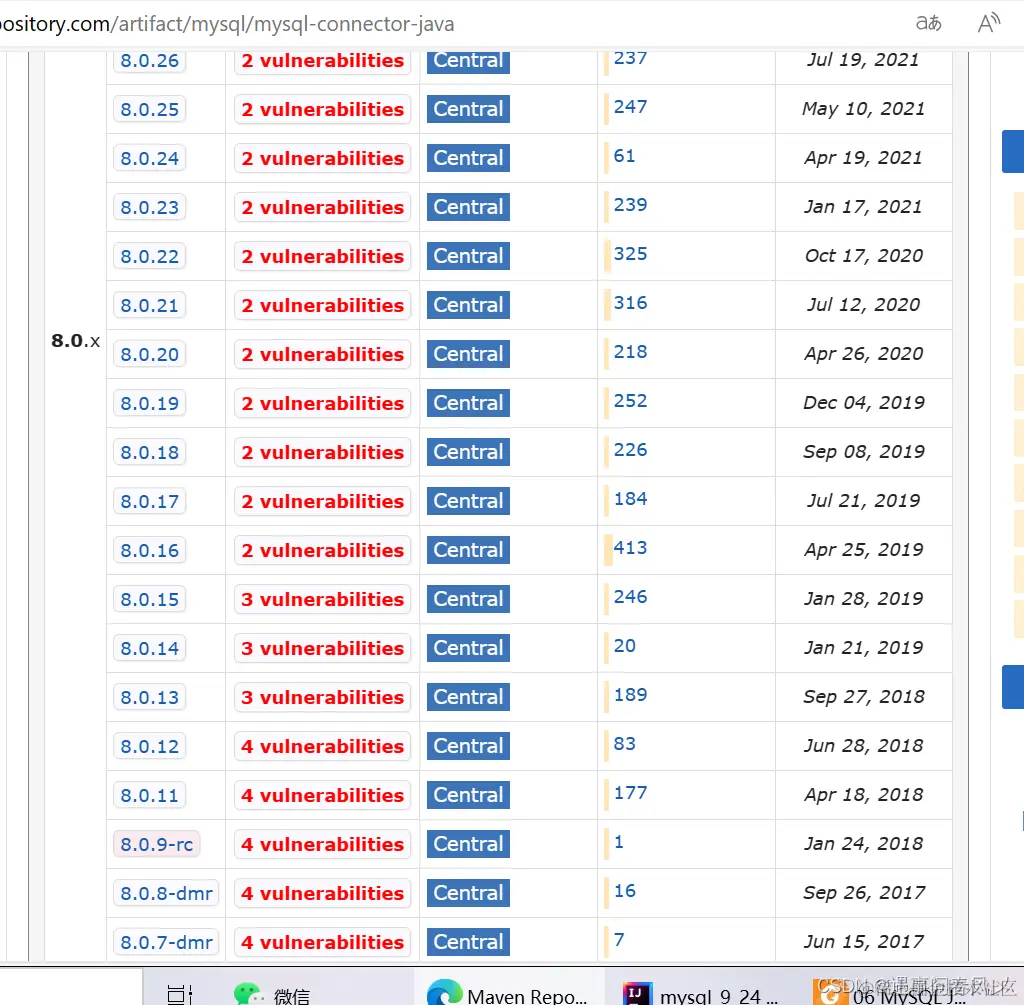Open version 8.0.22 link
Screen dimensions: 1024x1005
(x=150, y=256)
